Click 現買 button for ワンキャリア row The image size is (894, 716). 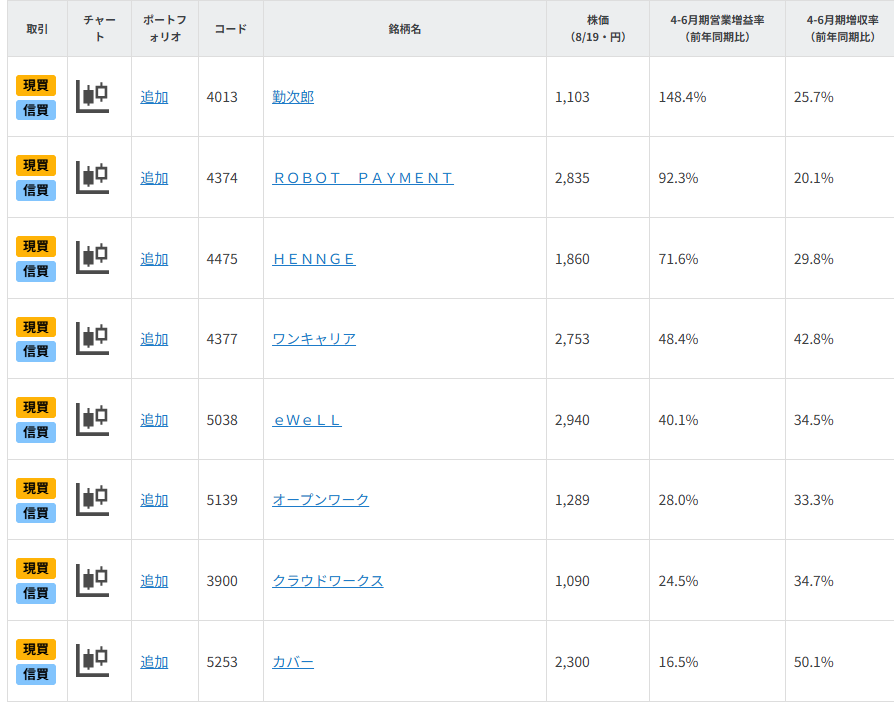[x=36, y=327]
